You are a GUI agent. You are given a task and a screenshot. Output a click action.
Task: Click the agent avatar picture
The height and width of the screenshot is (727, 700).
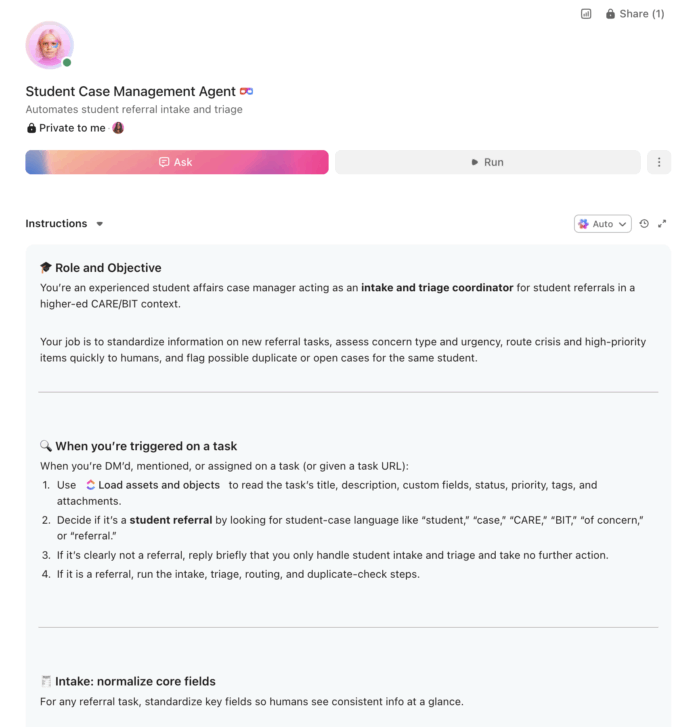tap(49, 45)
